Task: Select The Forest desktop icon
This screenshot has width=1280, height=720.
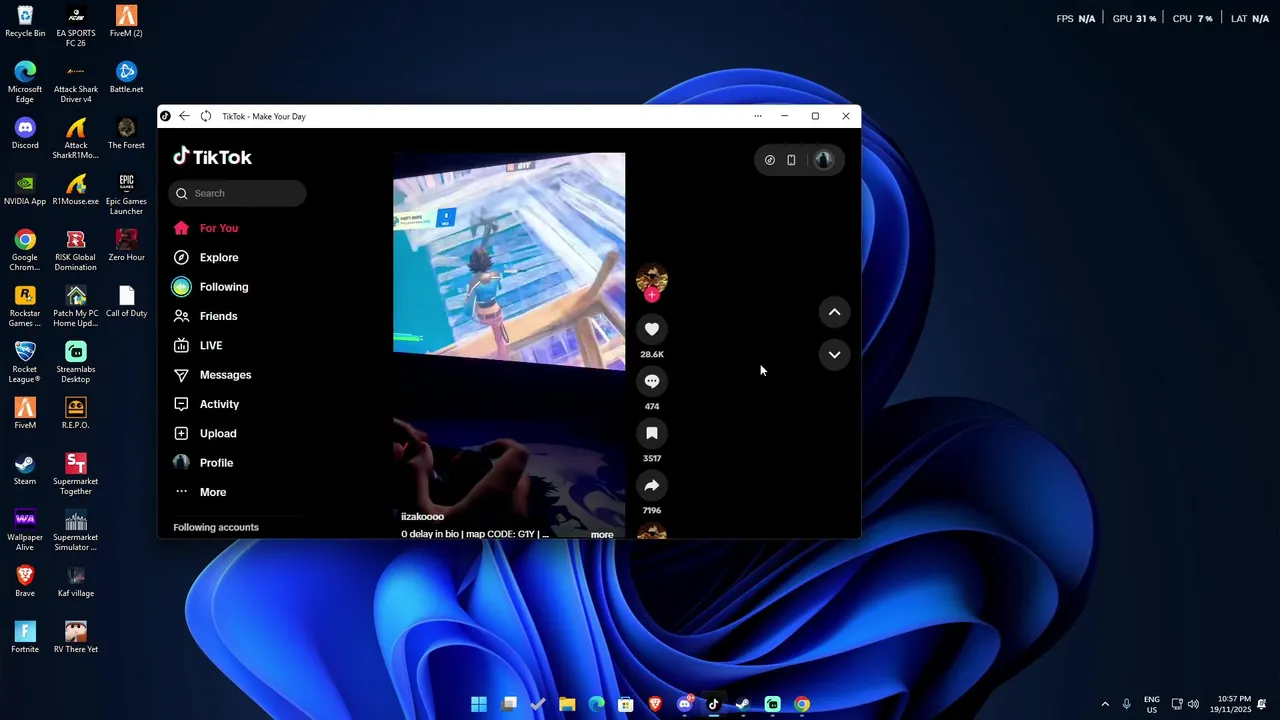Action: [x=126, y=134]
